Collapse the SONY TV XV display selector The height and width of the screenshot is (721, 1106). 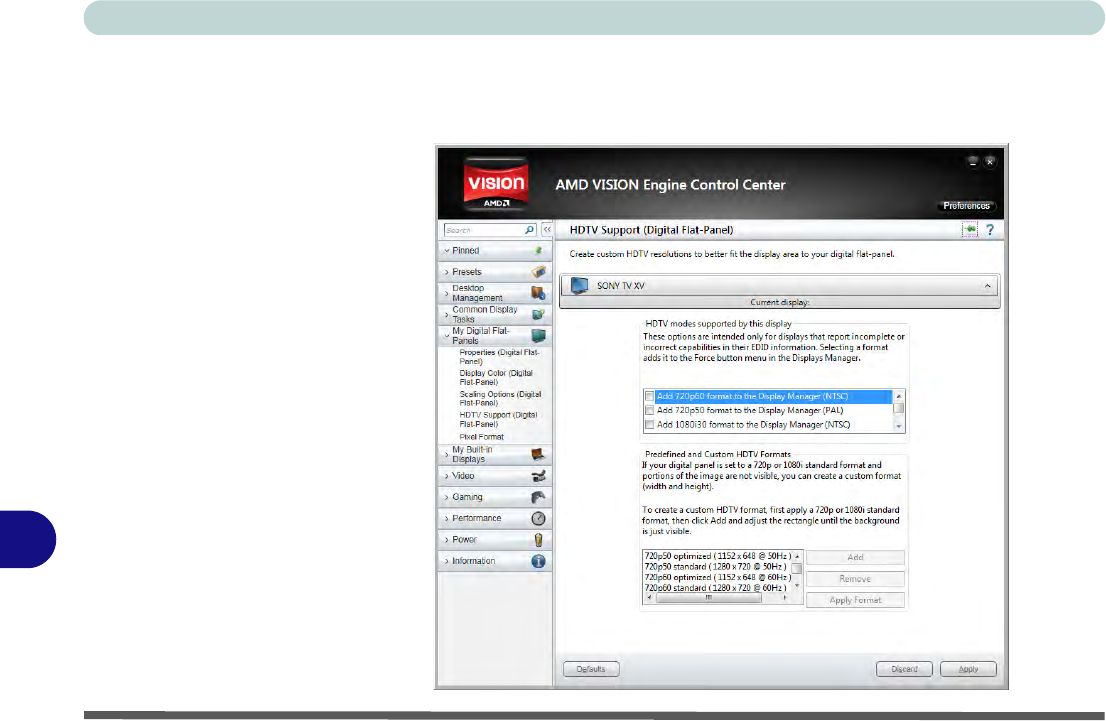coord(987,286)
